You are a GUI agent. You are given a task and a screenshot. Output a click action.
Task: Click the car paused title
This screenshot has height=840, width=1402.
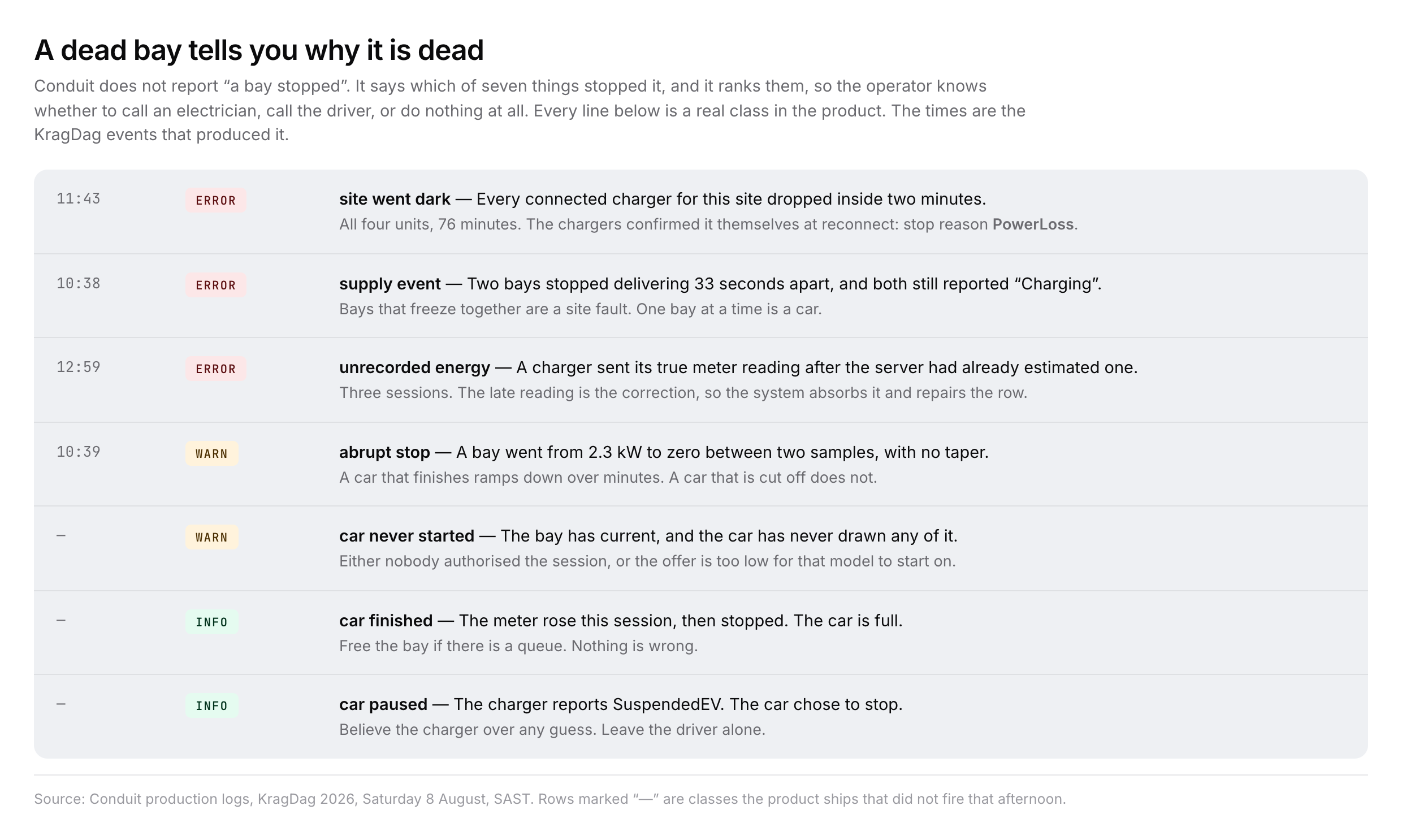(x=383, y=705)
